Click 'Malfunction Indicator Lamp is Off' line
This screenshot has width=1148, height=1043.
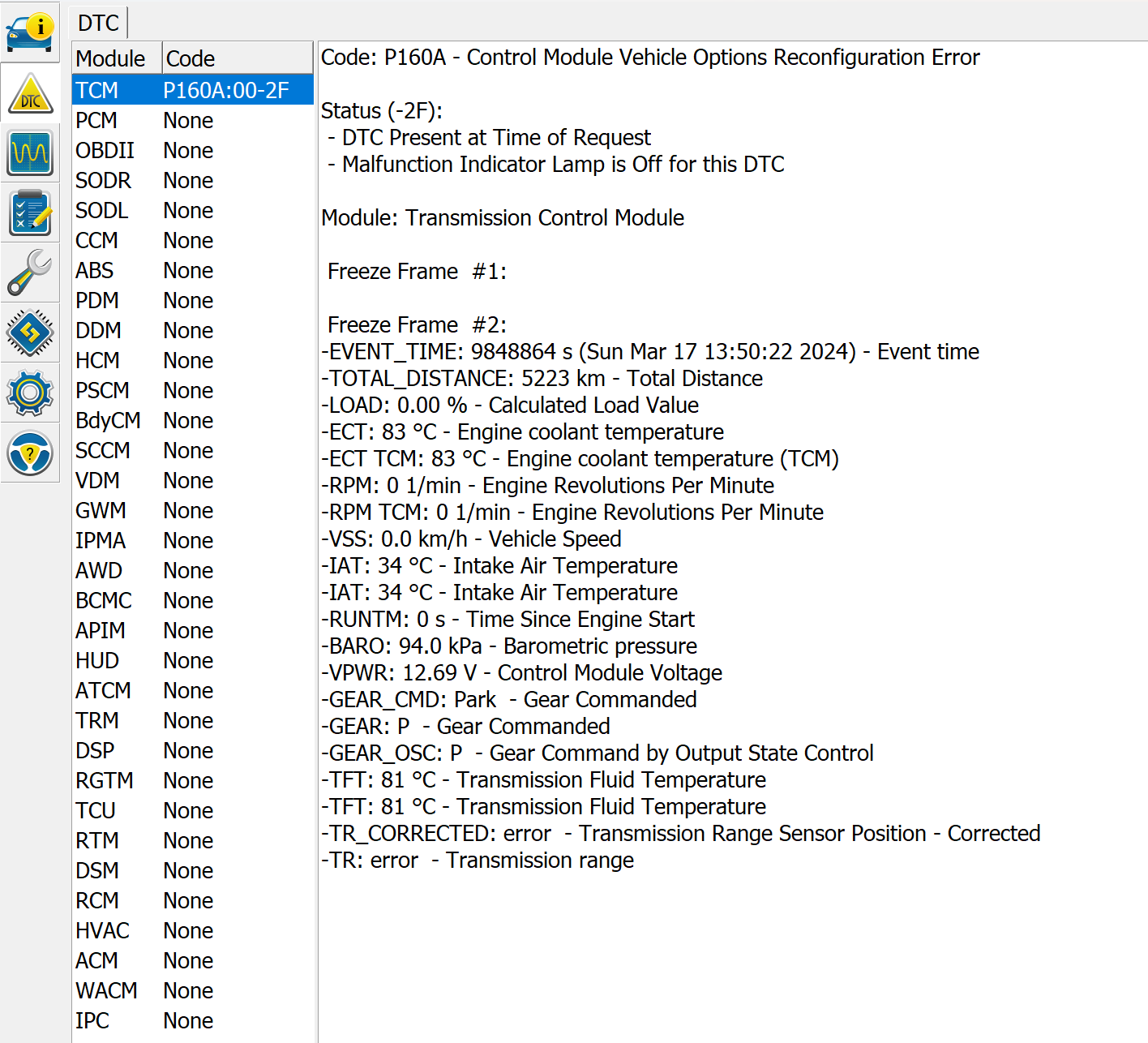tap(556, 165)
